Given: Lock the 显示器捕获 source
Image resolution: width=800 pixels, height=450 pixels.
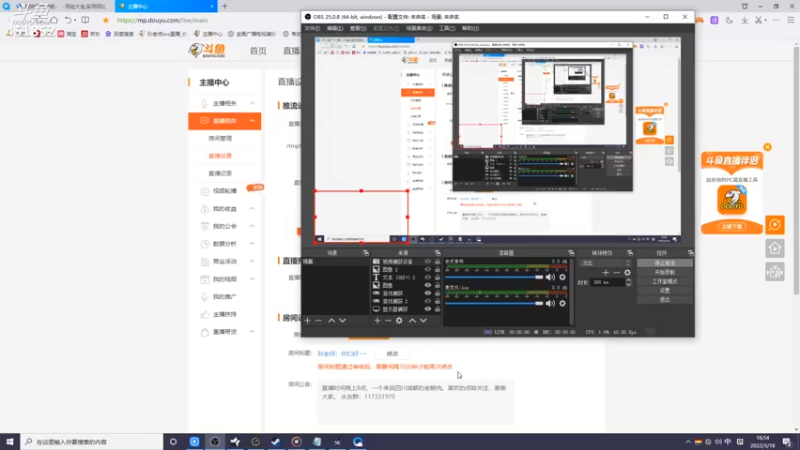Looking at the screenshot, I should click(x=437, y=309).
